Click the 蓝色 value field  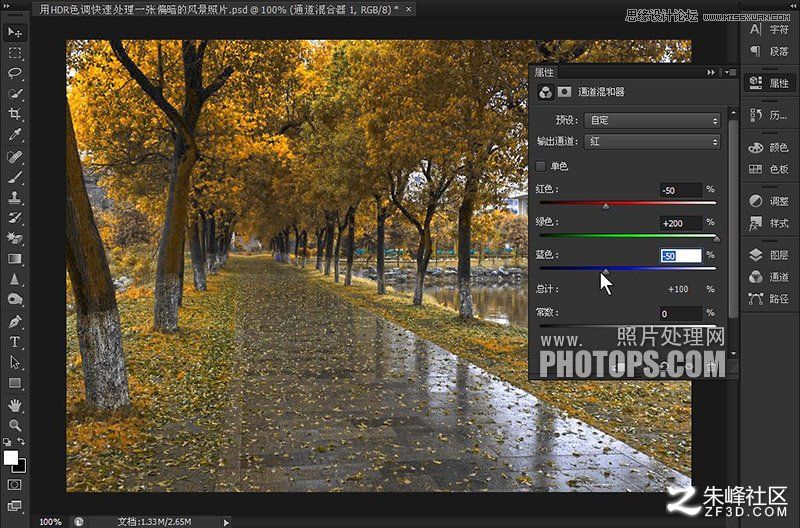(x=680, y=256)
